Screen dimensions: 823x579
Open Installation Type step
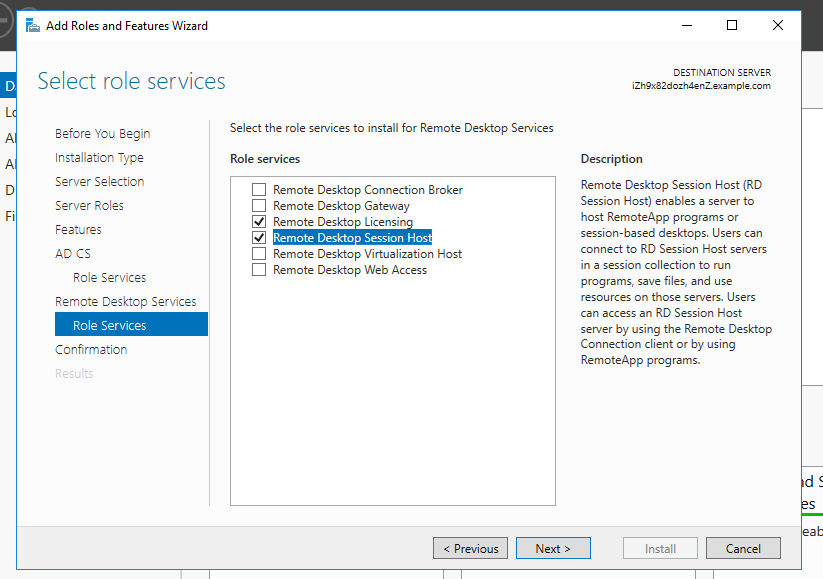[x=99, y=157]
